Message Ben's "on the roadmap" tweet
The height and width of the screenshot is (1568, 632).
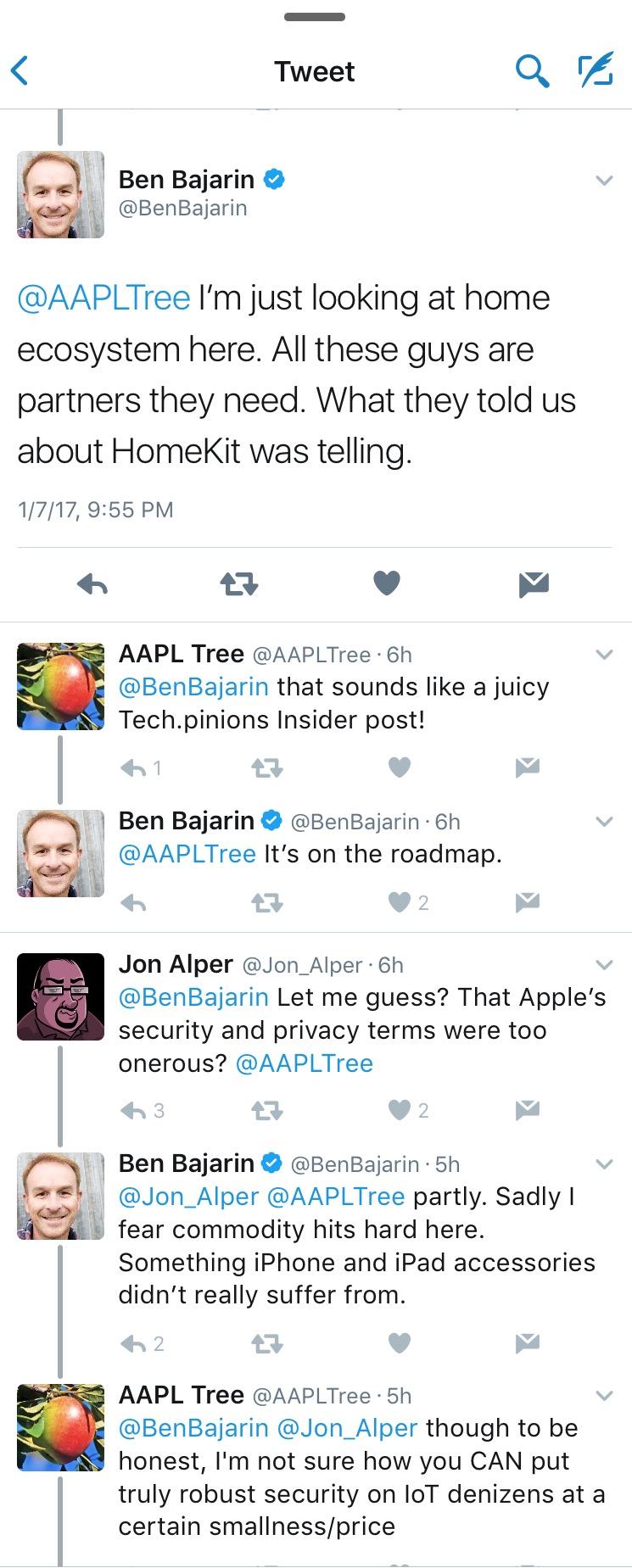[x=527, y=902]
